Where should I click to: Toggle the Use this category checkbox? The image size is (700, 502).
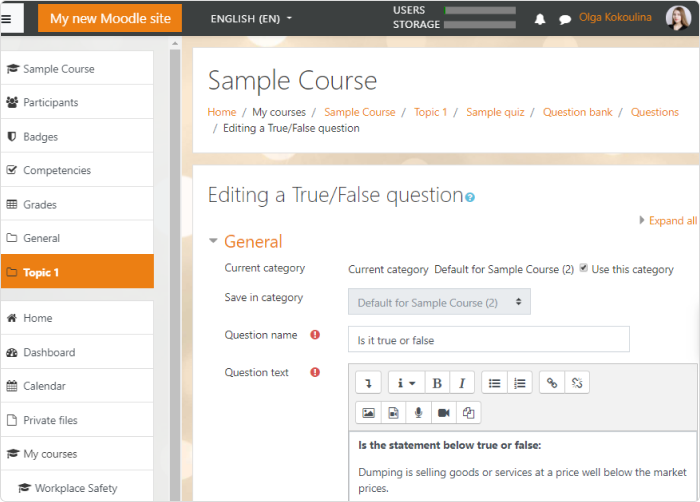583,268
